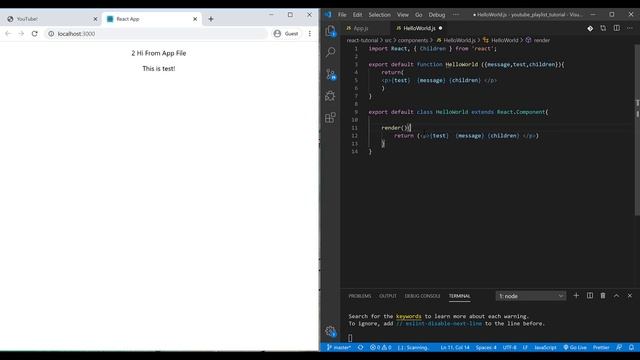This screenshot has width=640, height=360.
Task: Go forward in Chrome browser
Action: point(21,33)
